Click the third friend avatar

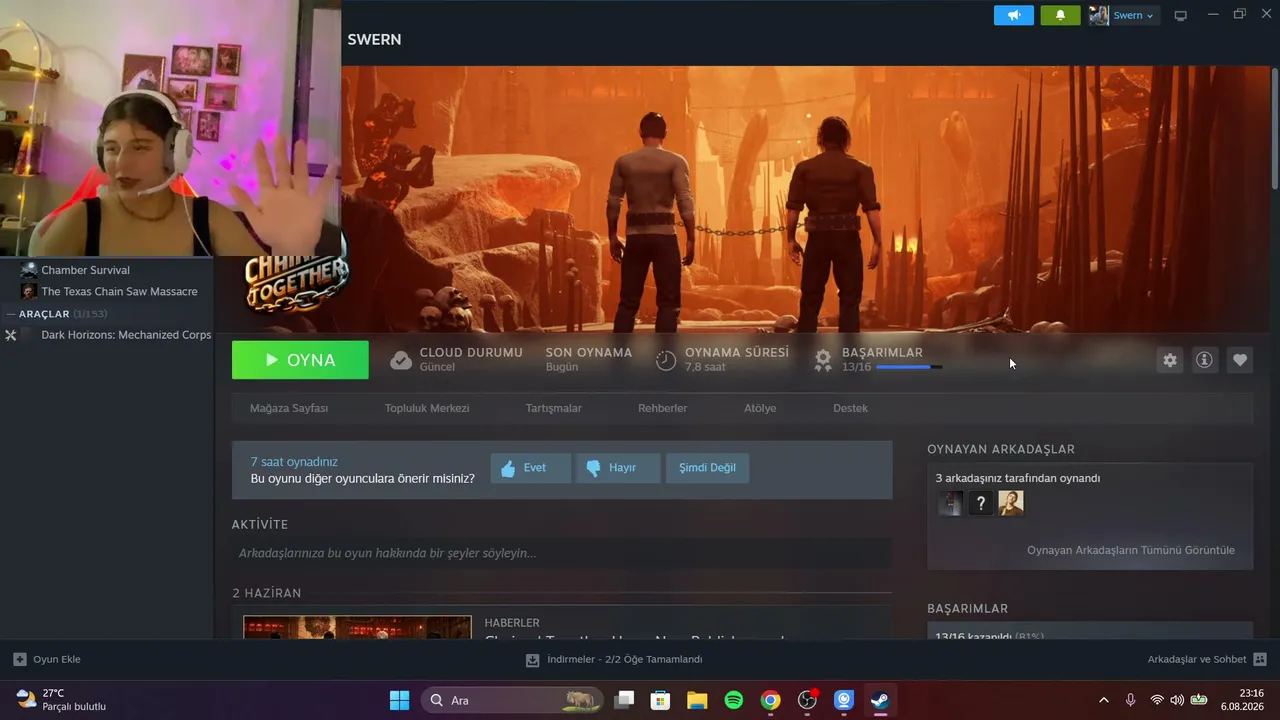coord(1011,503)
